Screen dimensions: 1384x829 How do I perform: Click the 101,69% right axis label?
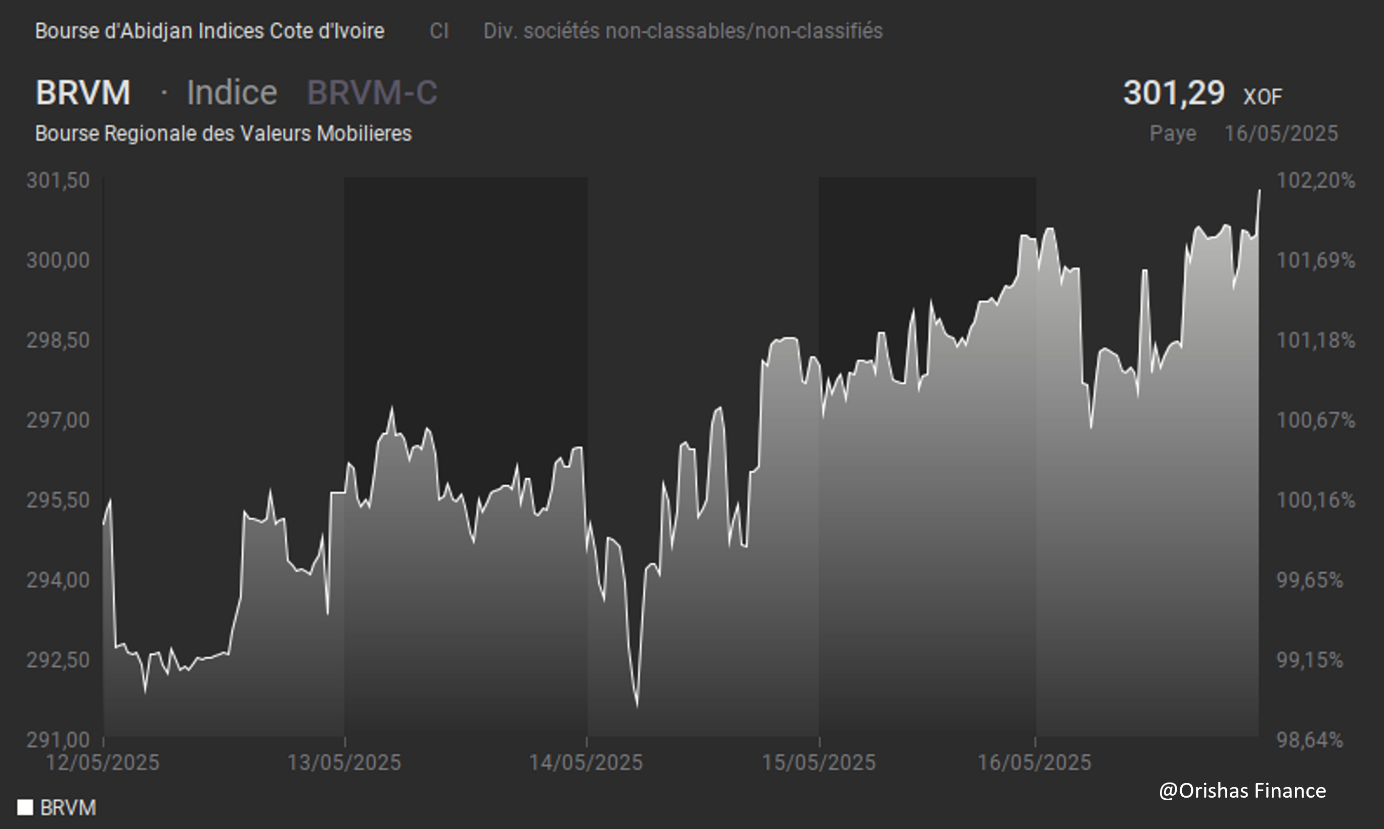click(1317, 260)
